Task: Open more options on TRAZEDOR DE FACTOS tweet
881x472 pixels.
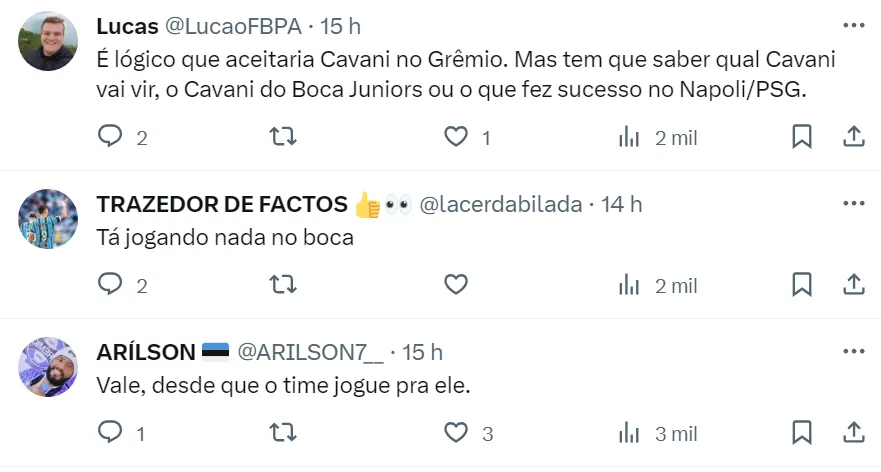Action: tap(853, 204)
